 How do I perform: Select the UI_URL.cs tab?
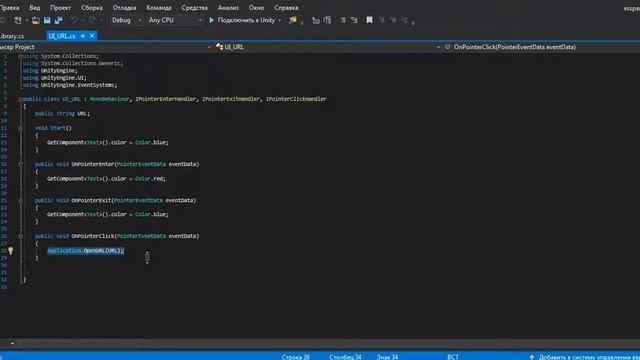(62, 36)
